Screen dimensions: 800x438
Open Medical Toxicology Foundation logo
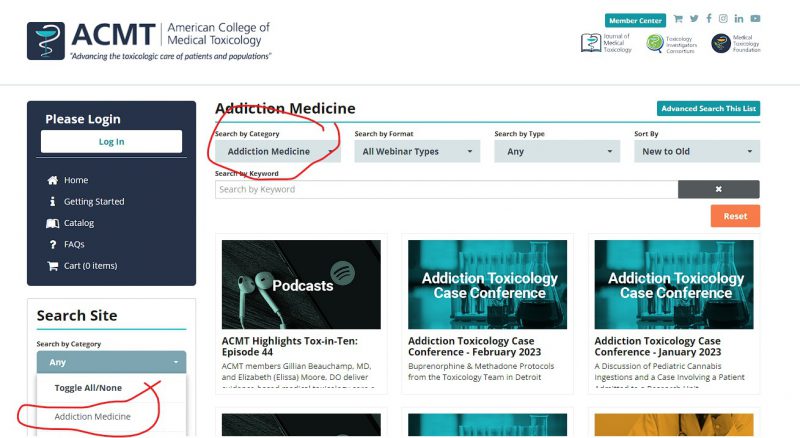point(736,43)
